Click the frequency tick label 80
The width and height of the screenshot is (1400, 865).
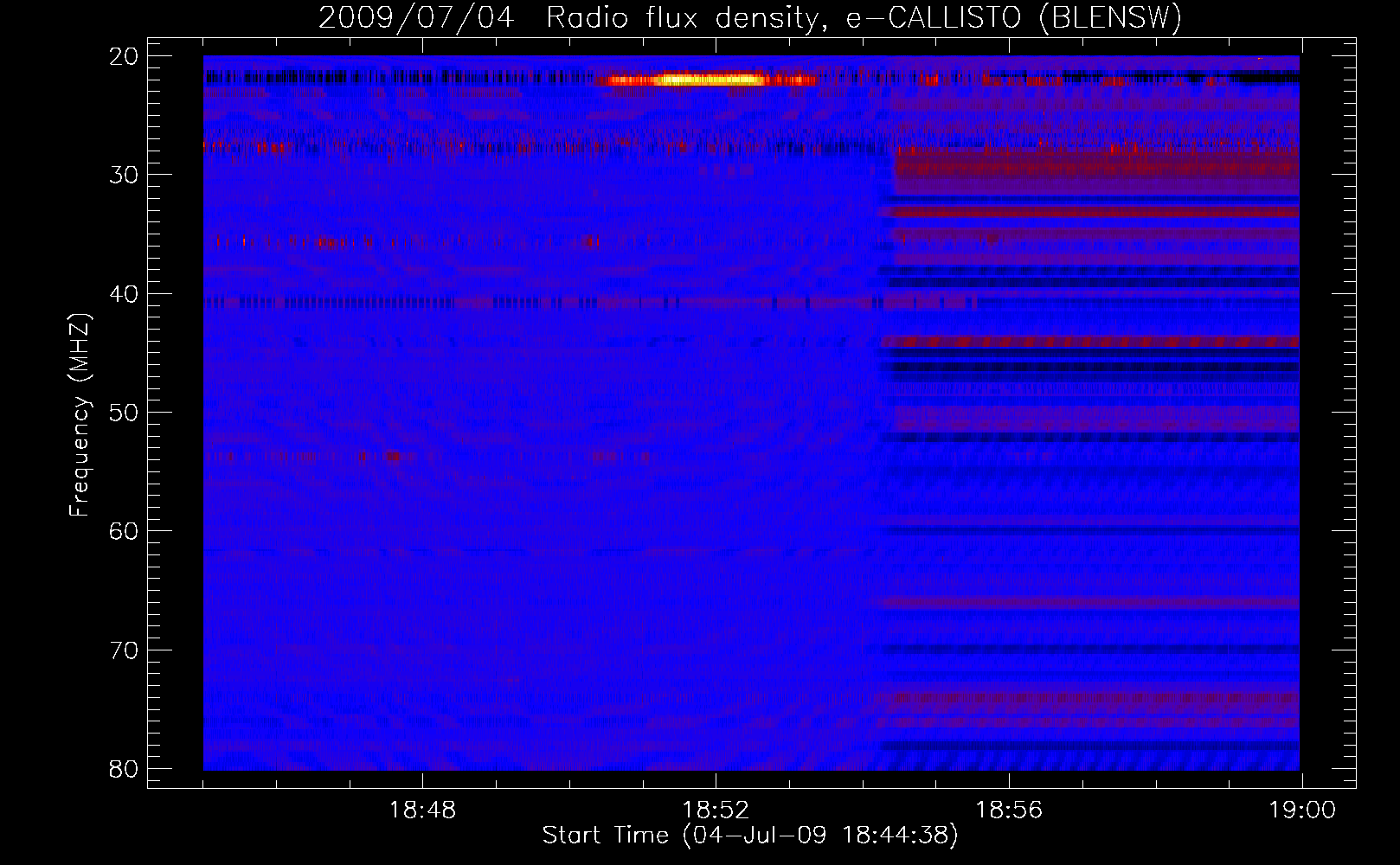[x=124, y=769]
